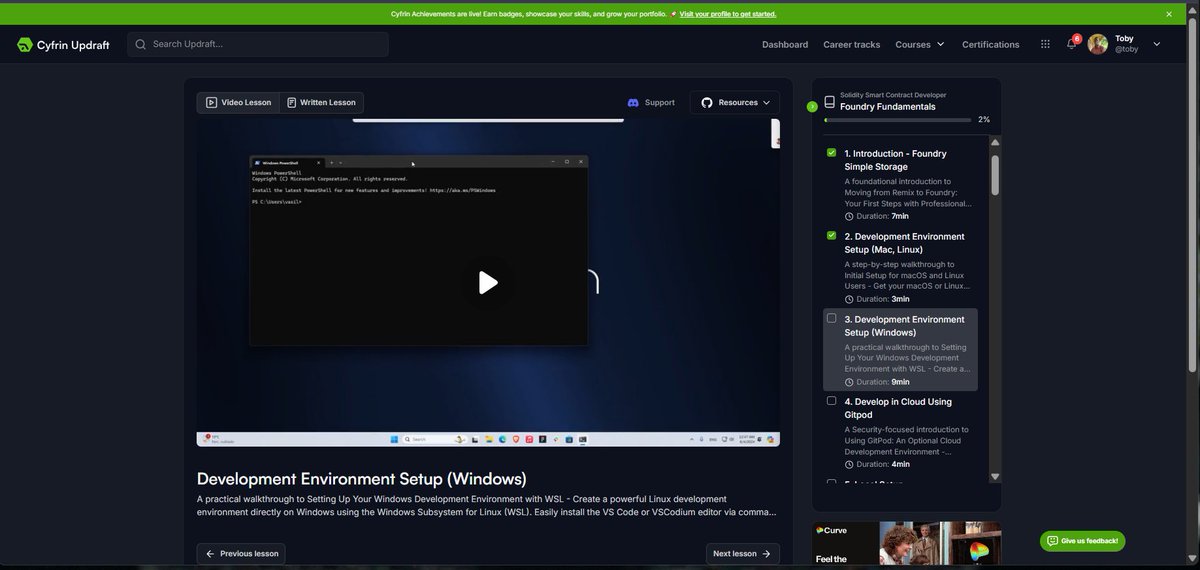1200x570 pixels.
Task: Click the book icon beside Foundry Fundamentals
Action: tap(829, 102)
